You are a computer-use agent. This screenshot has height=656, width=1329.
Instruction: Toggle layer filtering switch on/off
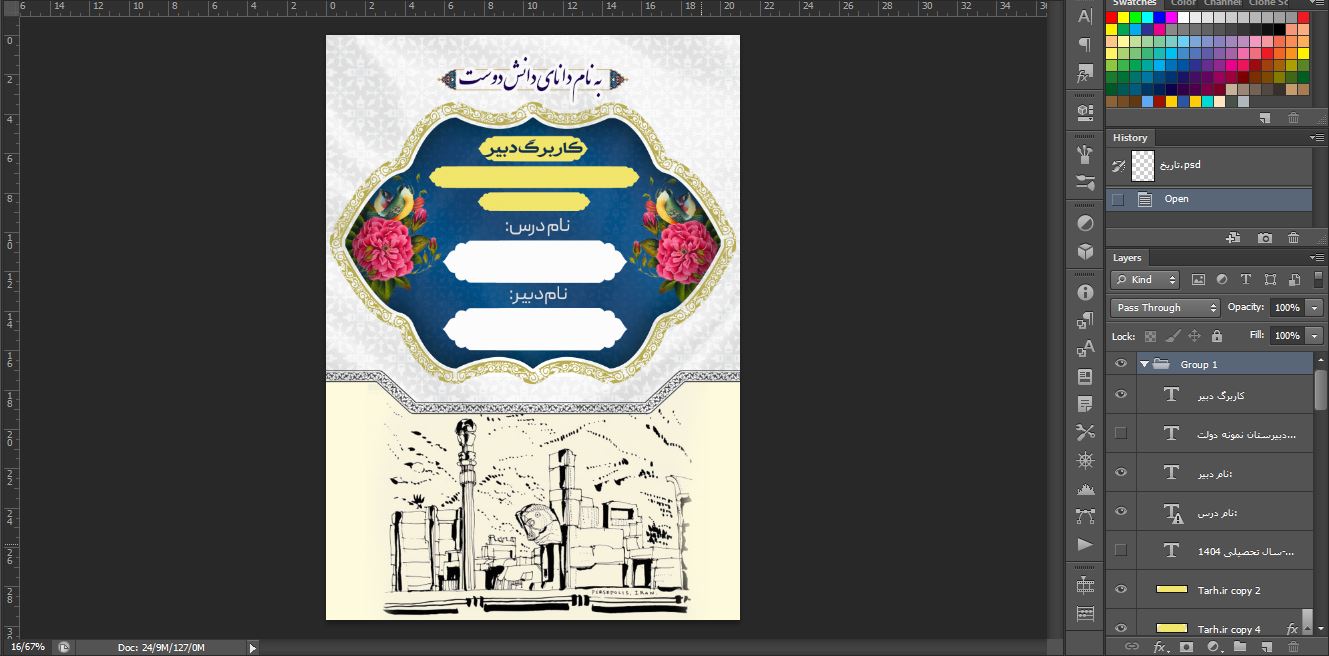(x=1318, y=280)
